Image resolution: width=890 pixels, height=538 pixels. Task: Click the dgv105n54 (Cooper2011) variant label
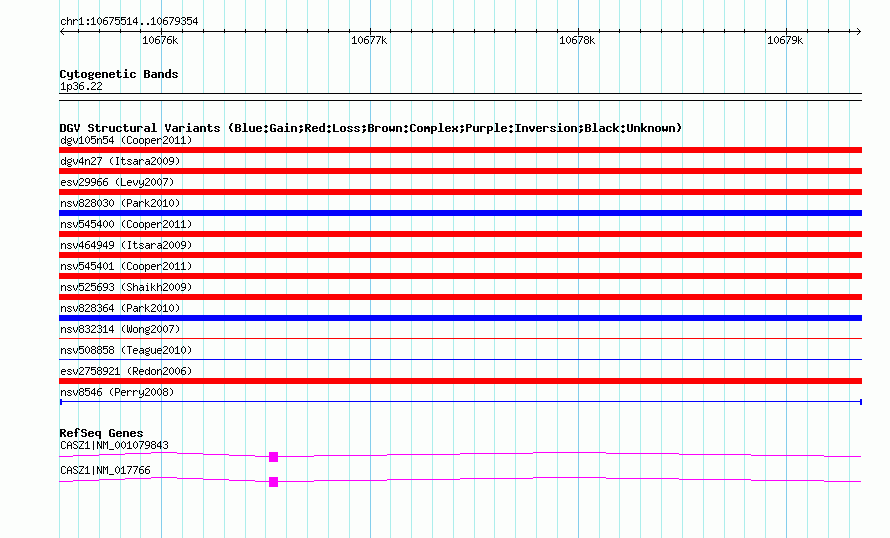[x=126, y=140]
